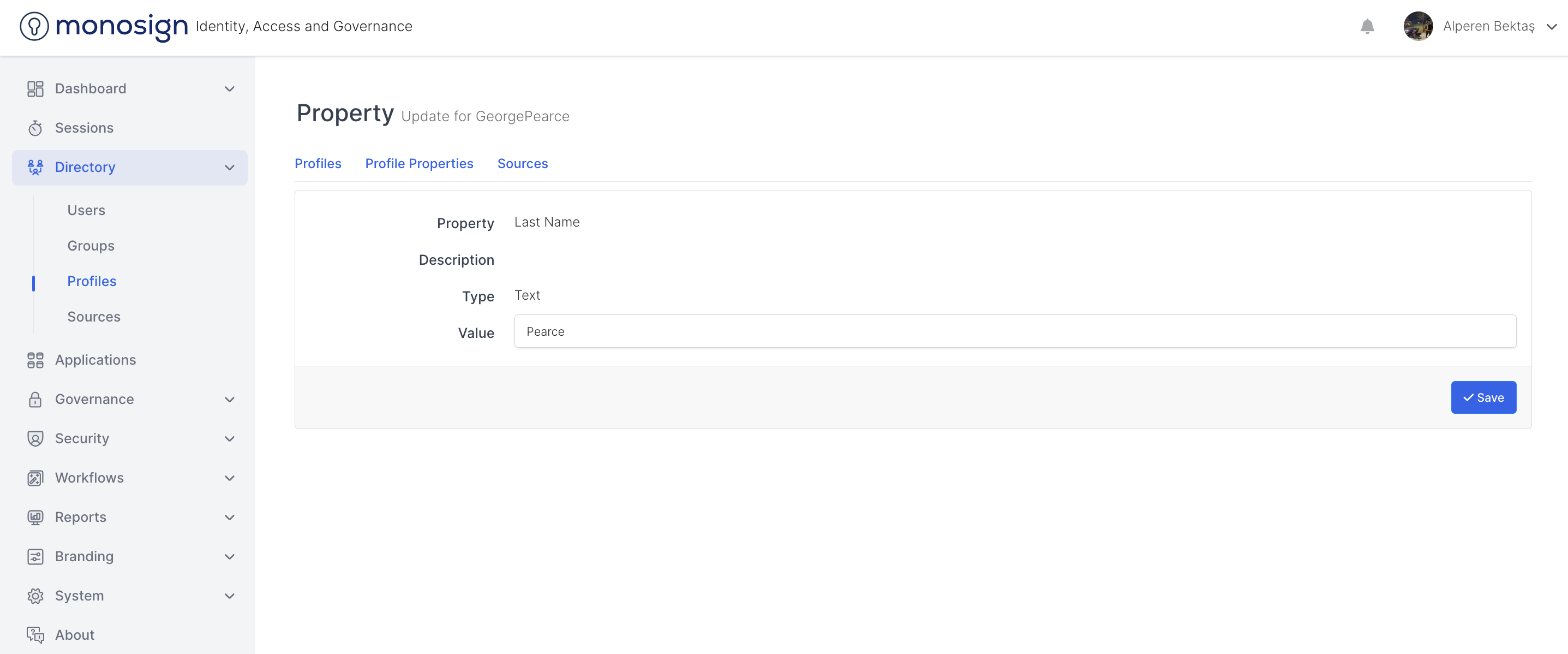Click the monosign logo
The image size is (1568, 654).
coord(104,26)
